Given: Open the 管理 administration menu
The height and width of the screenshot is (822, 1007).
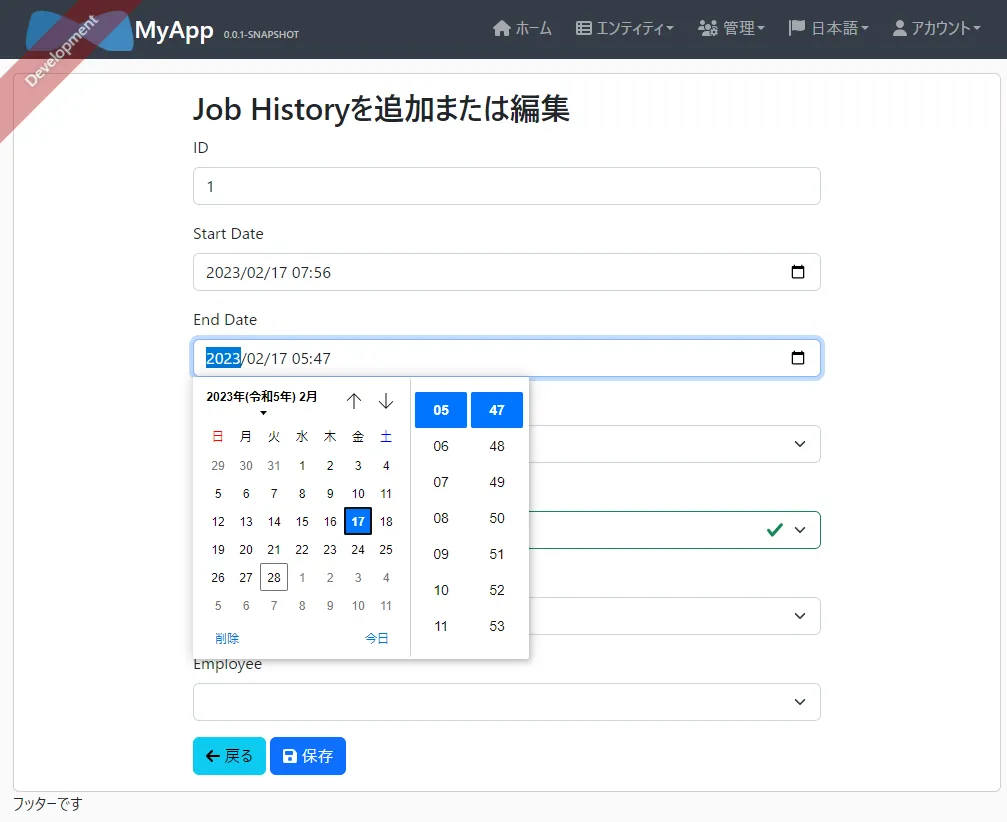Looking at the screenshot, I should pos(731,28).
